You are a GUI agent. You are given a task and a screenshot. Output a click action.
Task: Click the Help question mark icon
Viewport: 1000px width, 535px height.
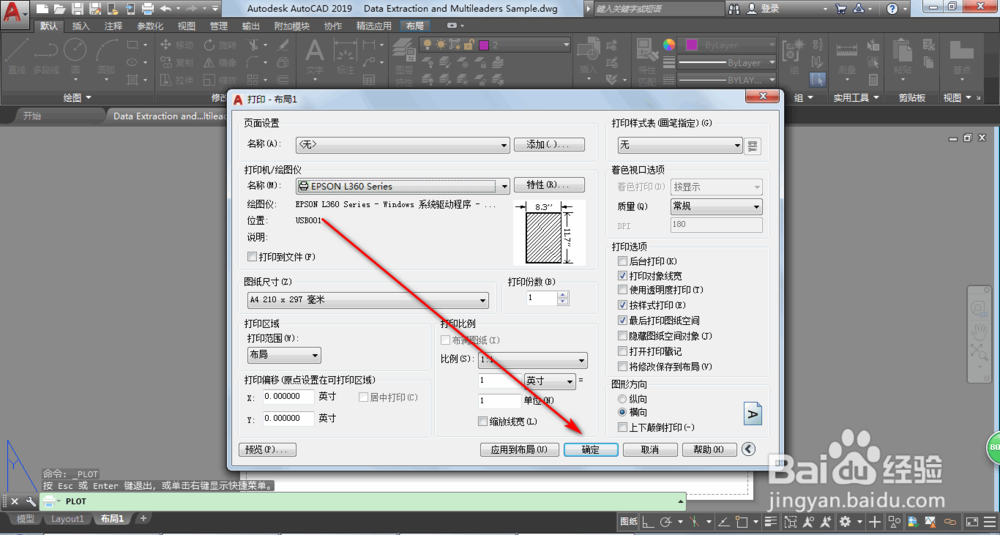892,9
